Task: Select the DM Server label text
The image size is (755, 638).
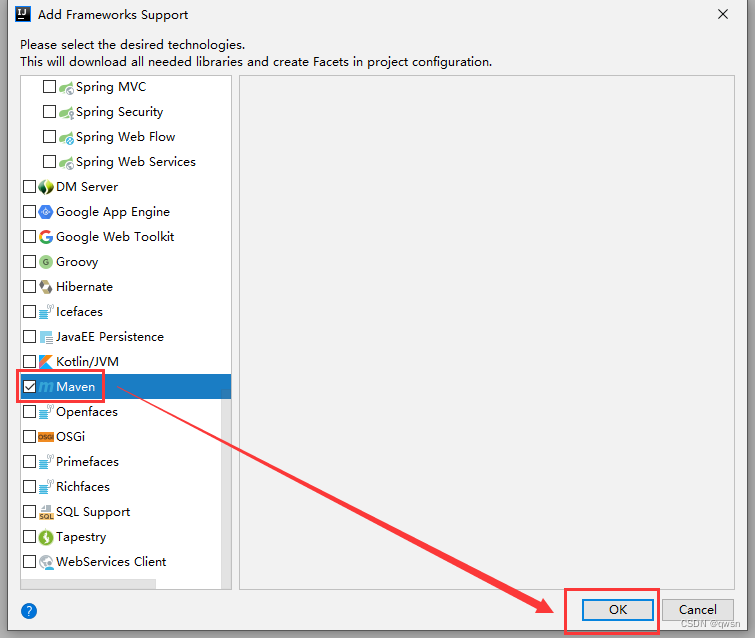Action: click(x=87, y=187)
